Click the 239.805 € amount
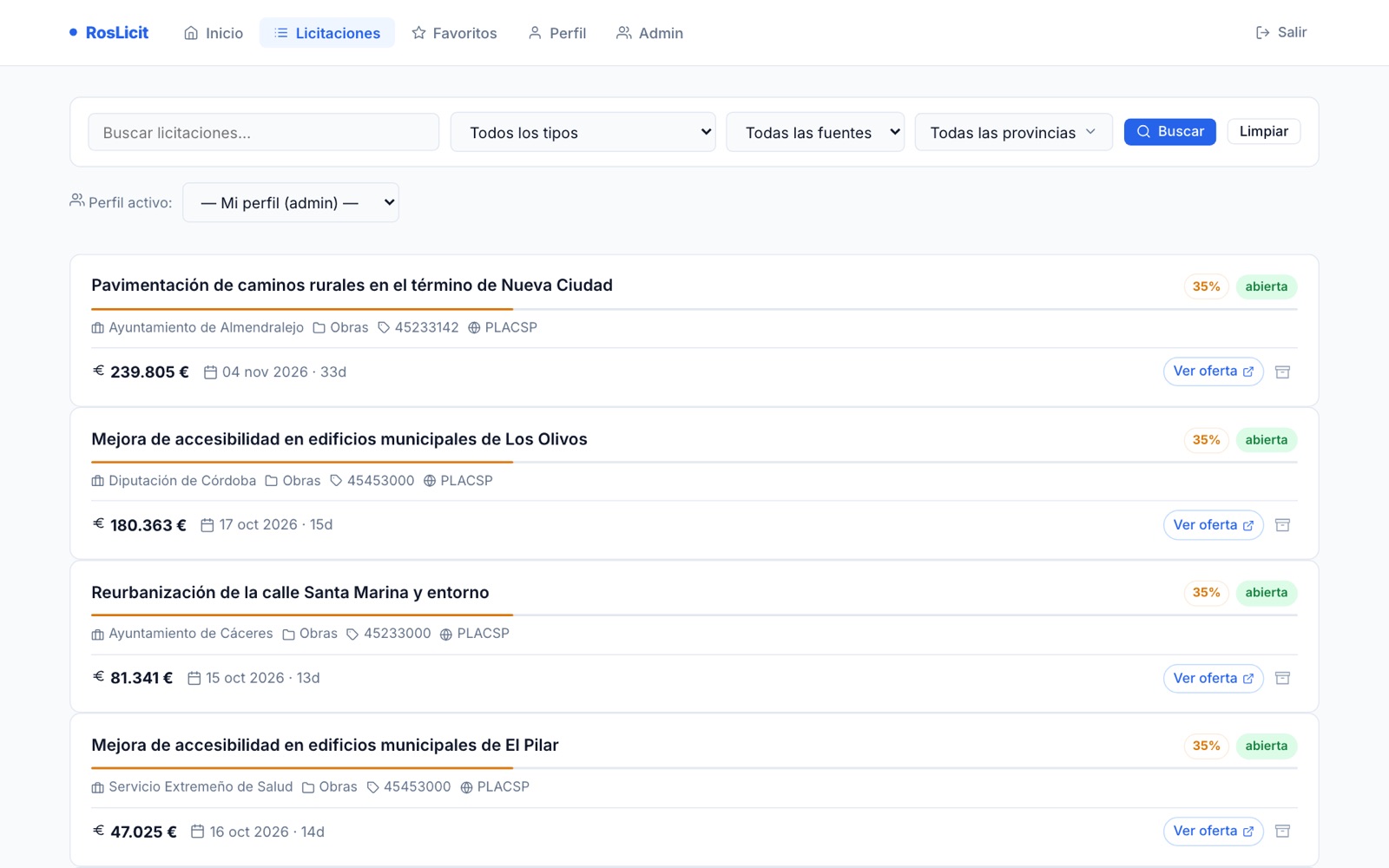The height and width of the screenshot is (868, 1389). tap(149, 372)
